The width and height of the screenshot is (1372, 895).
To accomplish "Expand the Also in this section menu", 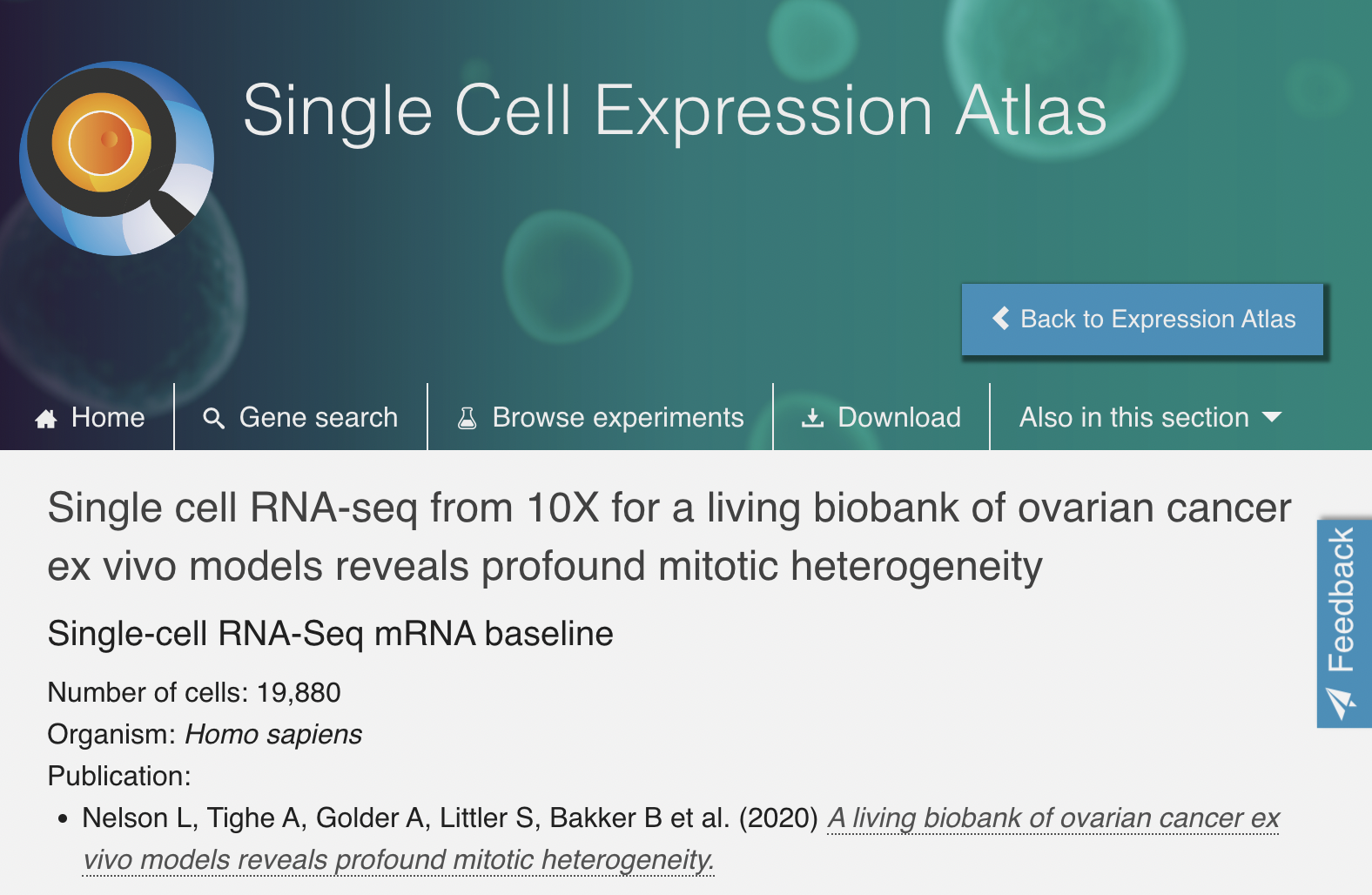I will coord(1134,418).
